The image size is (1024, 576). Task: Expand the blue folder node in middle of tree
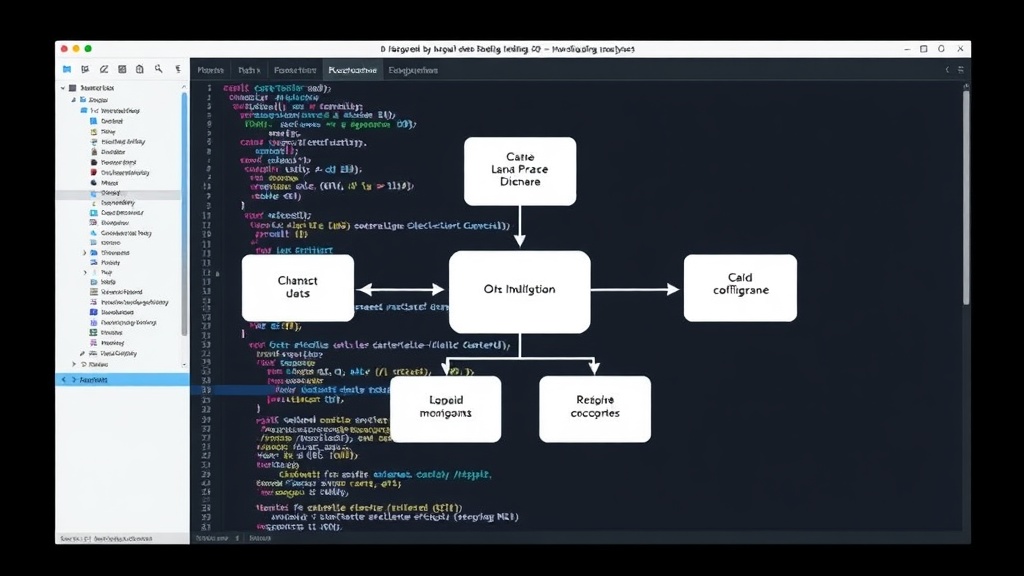(84, 253)
